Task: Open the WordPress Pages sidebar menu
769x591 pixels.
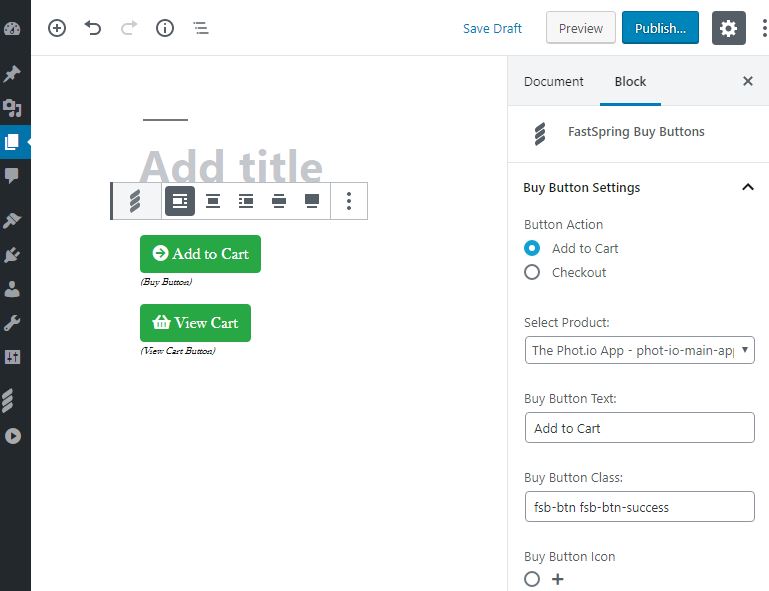Action: [x=13, y=141]
